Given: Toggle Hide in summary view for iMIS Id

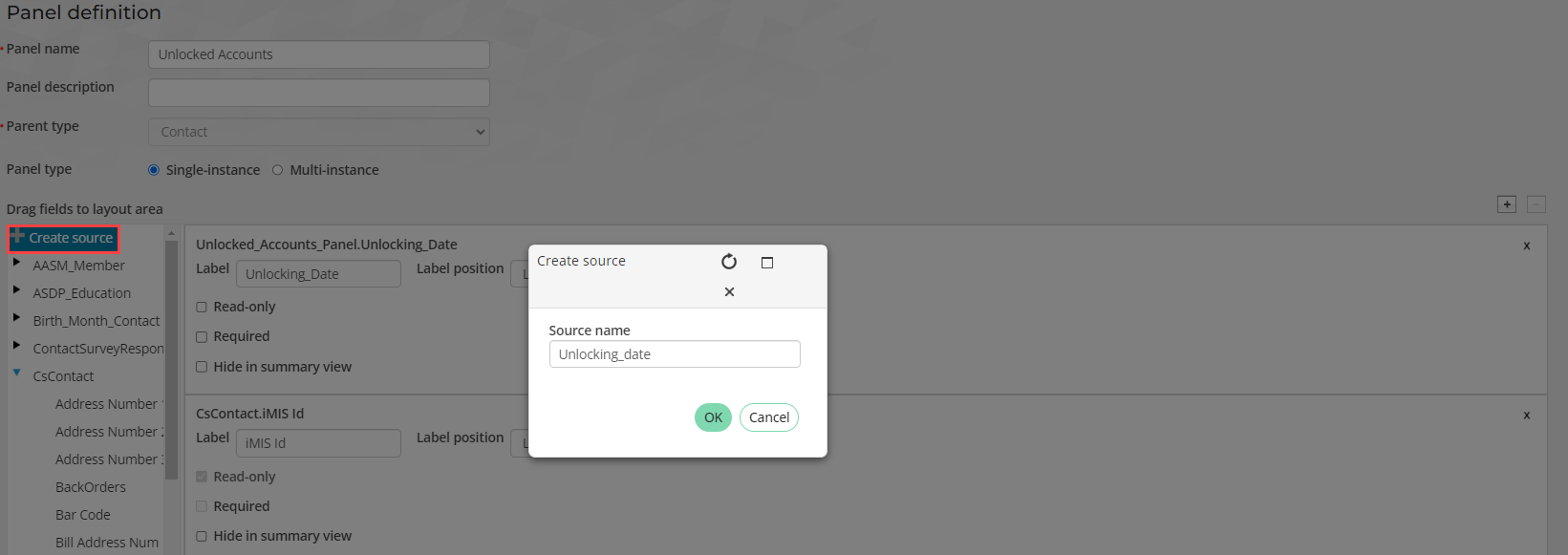Looking at the screenshot, I should (x=202, y=537).
